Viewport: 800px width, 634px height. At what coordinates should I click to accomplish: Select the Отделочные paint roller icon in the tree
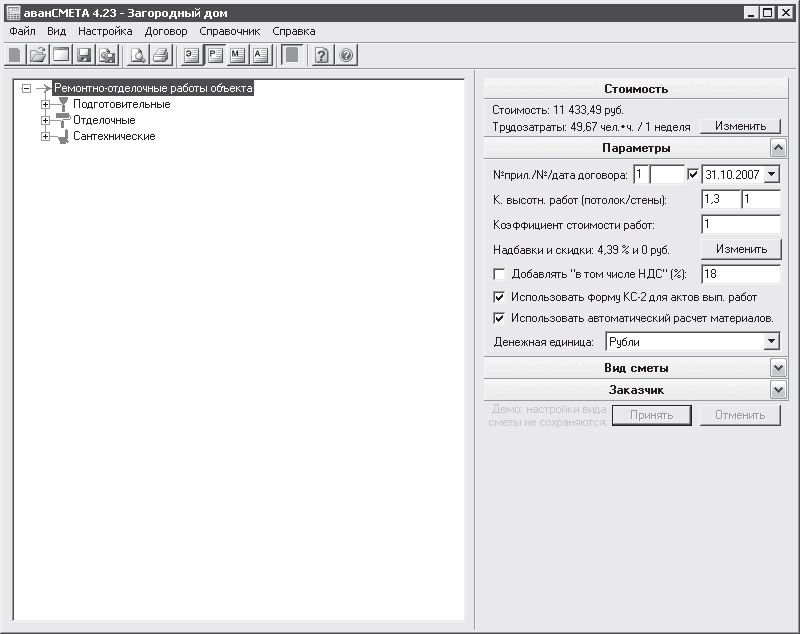[x=63, y=120]
